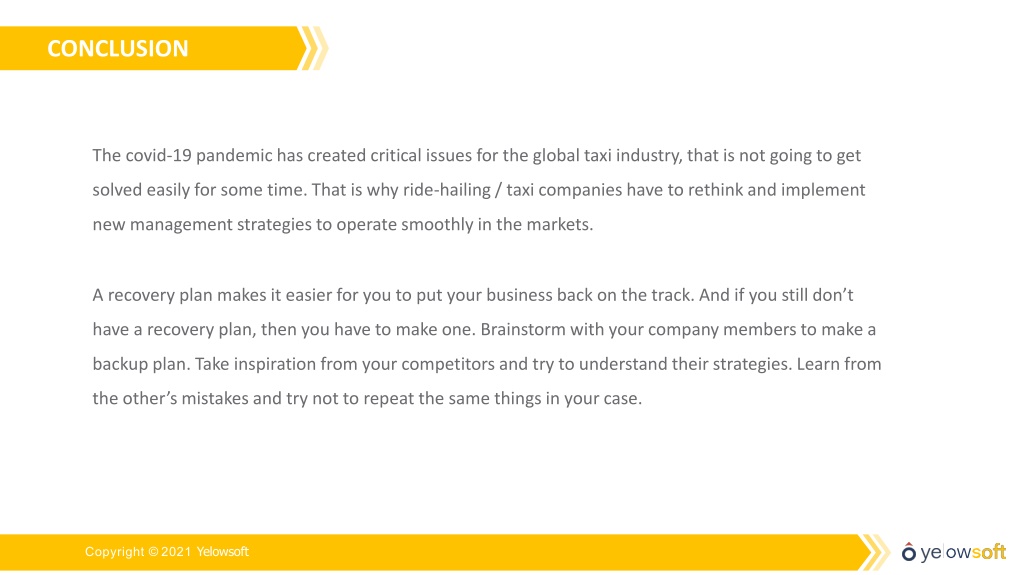Click the Yelowsoft logo icon
The height and width of the screenshot is (575, 1023).
point(909,552)
